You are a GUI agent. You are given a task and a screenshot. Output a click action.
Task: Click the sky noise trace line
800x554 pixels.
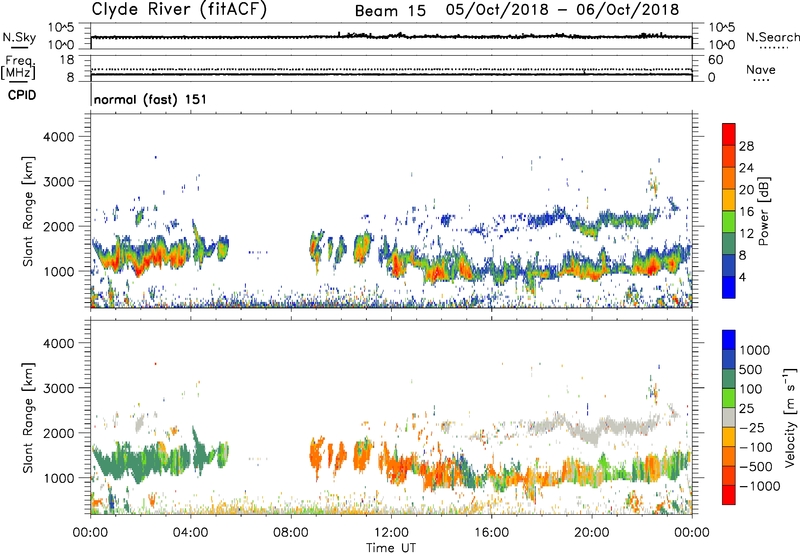(391, 37)
